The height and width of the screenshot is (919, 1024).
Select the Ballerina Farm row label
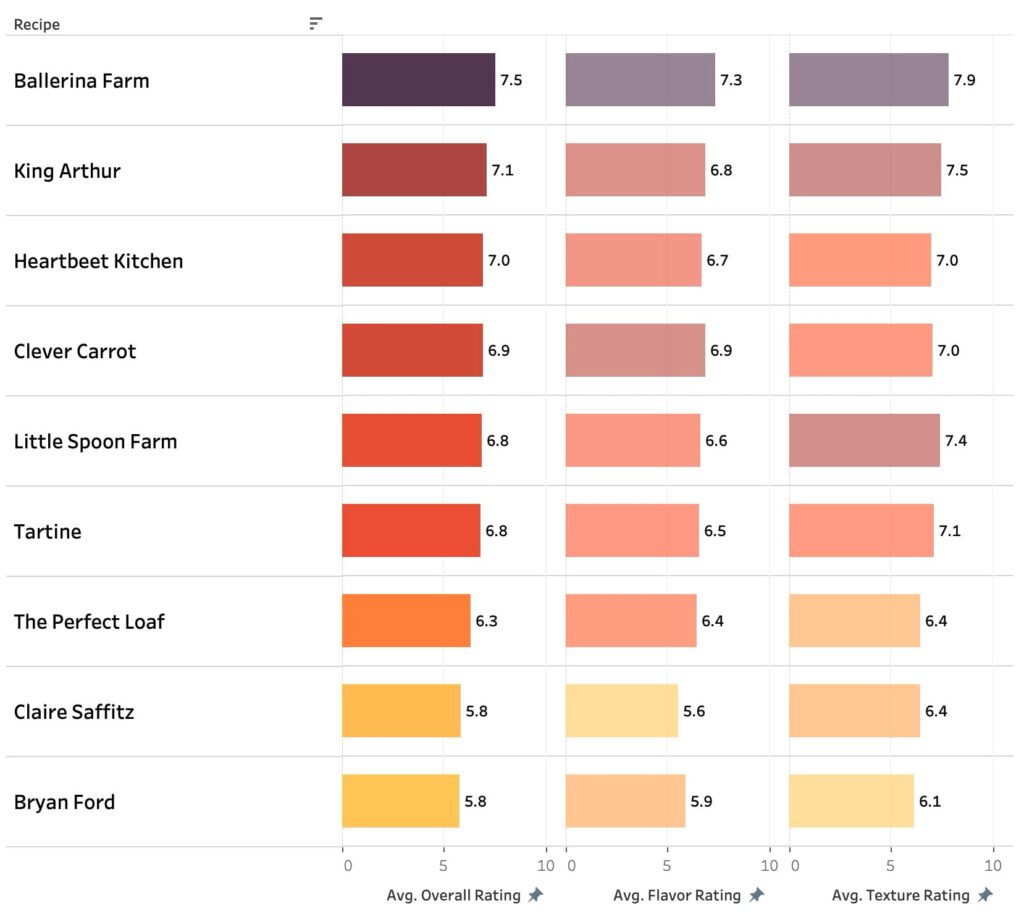pyautogui.click(x=82, y=81)
